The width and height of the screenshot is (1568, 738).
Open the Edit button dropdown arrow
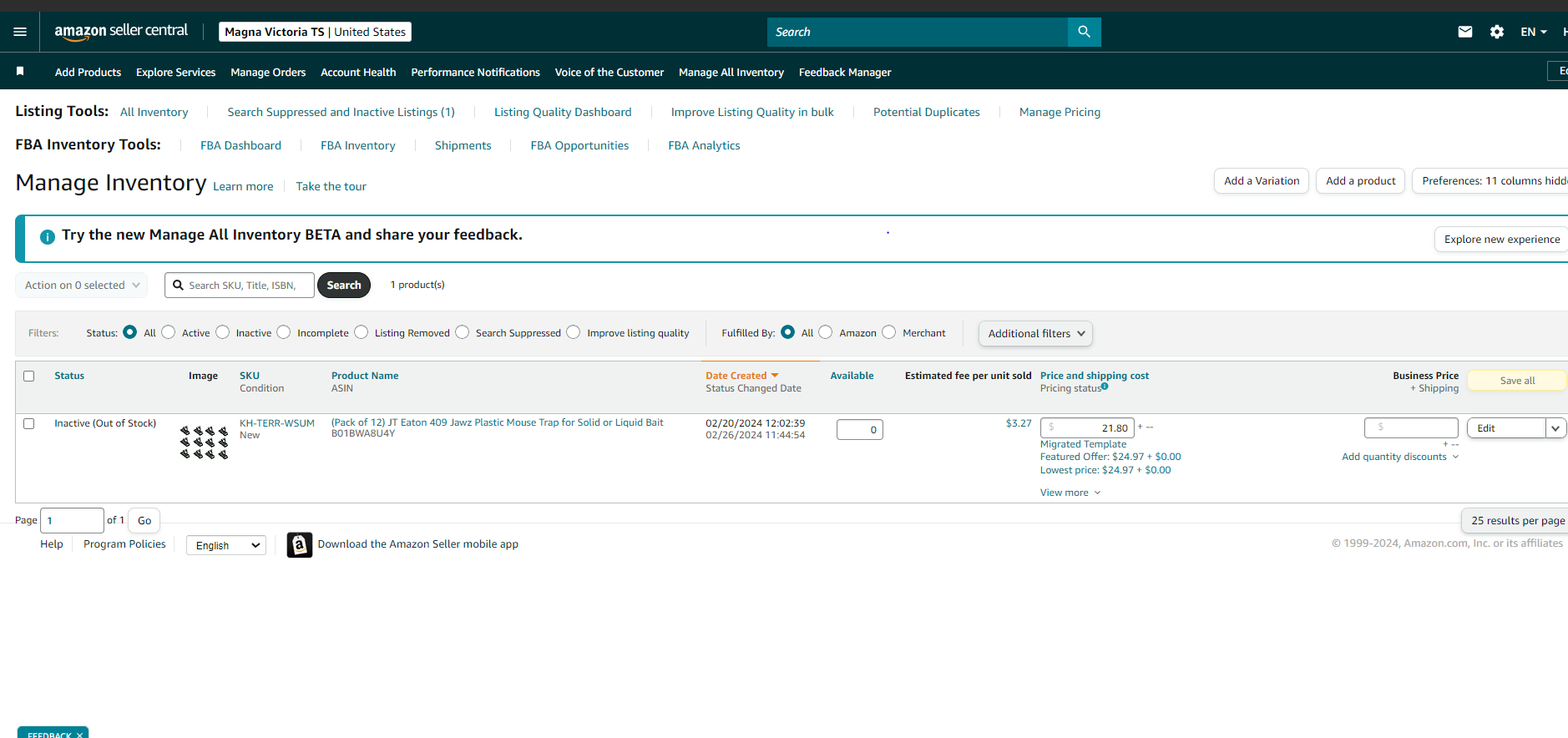1555,428
